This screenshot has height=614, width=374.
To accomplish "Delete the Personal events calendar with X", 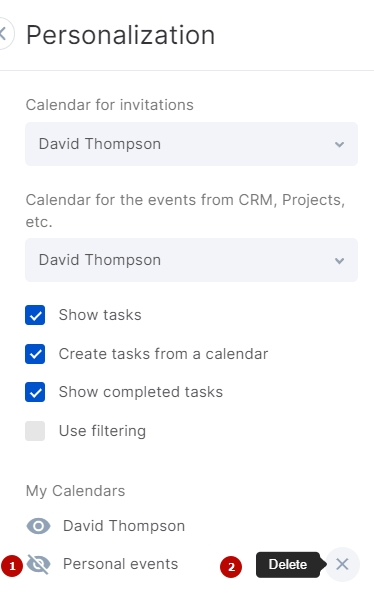I will (342, 564).
